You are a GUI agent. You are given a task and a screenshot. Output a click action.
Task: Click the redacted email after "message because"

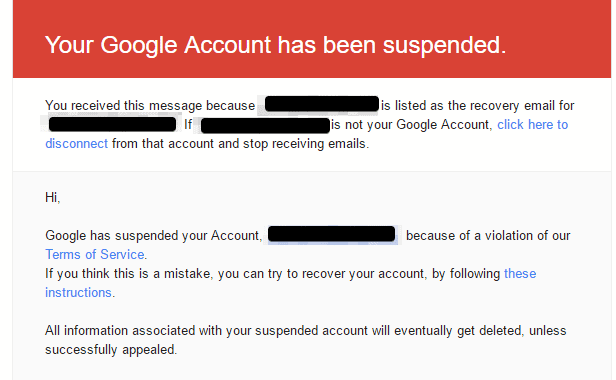[x=321, y=104]
